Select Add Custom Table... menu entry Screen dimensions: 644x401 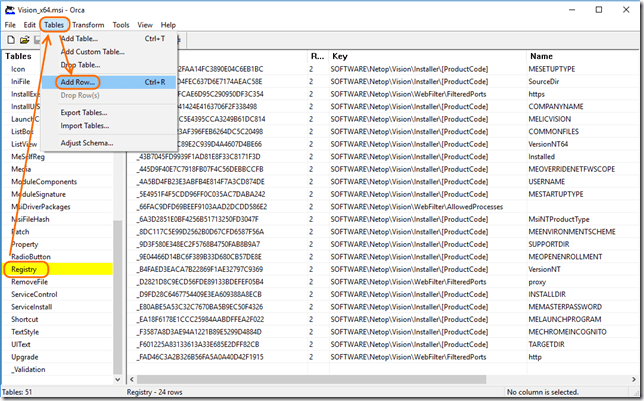[94, 51]
